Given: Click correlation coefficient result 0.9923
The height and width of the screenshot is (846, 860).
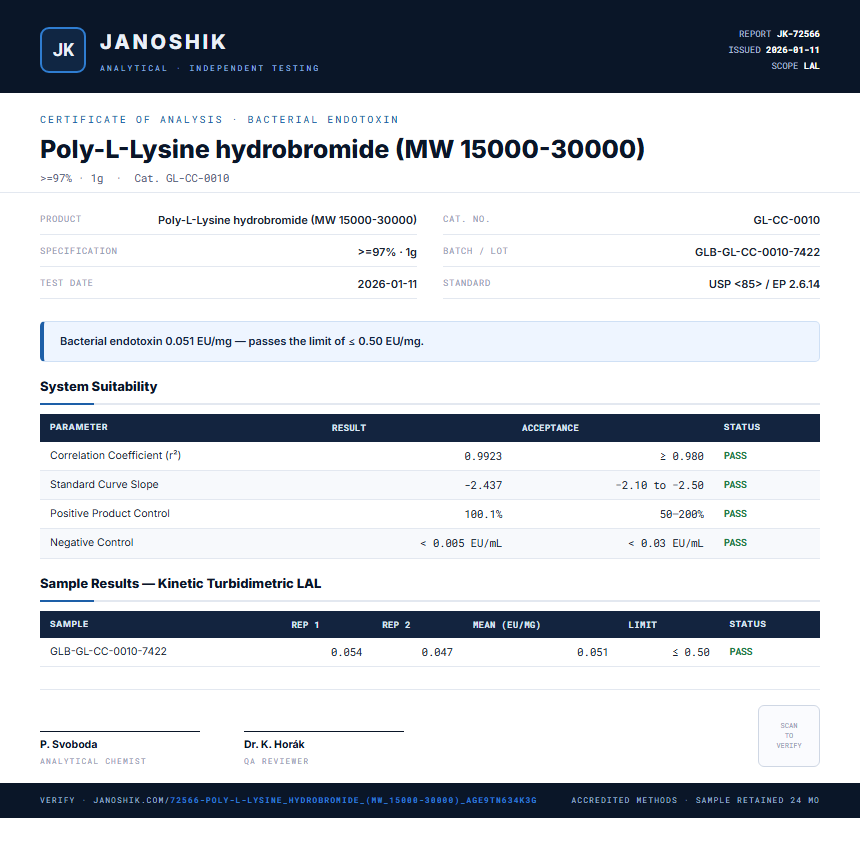Looking at the screenshot, I should pyautogui.click(x=483, y=456).
